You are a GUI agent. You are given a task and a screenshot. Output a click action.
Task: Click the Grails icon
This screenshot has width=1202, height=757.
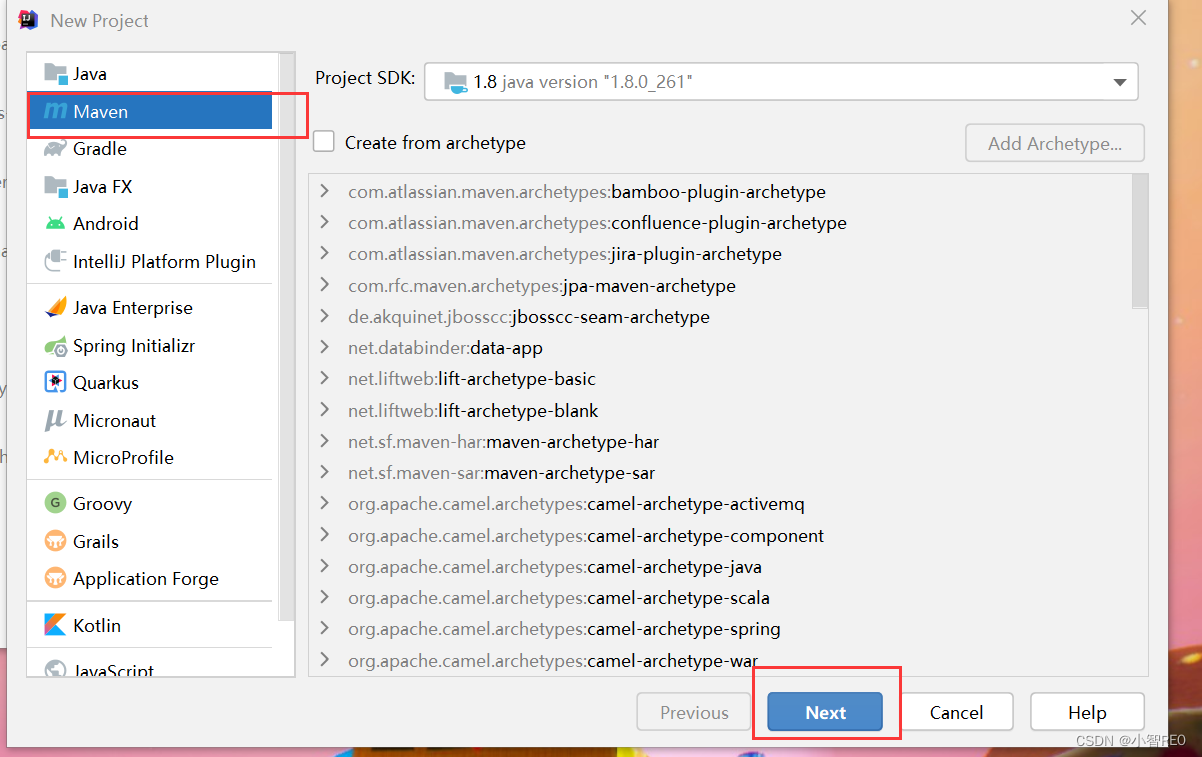coord(55,541)
